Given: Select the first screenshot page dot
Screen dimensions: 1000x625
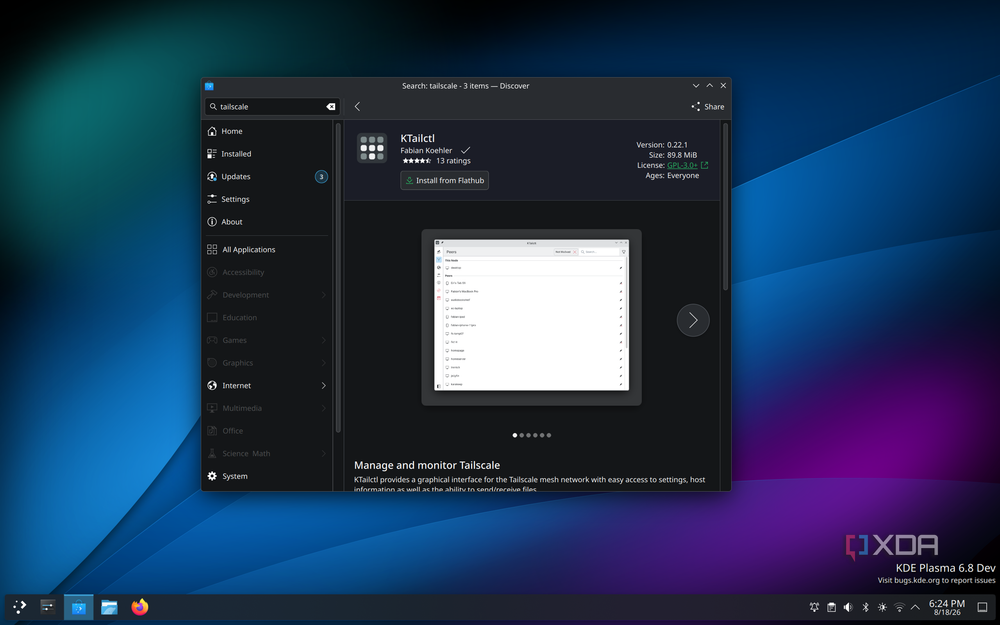Looking at the screenshot, I should click(515, 435).
